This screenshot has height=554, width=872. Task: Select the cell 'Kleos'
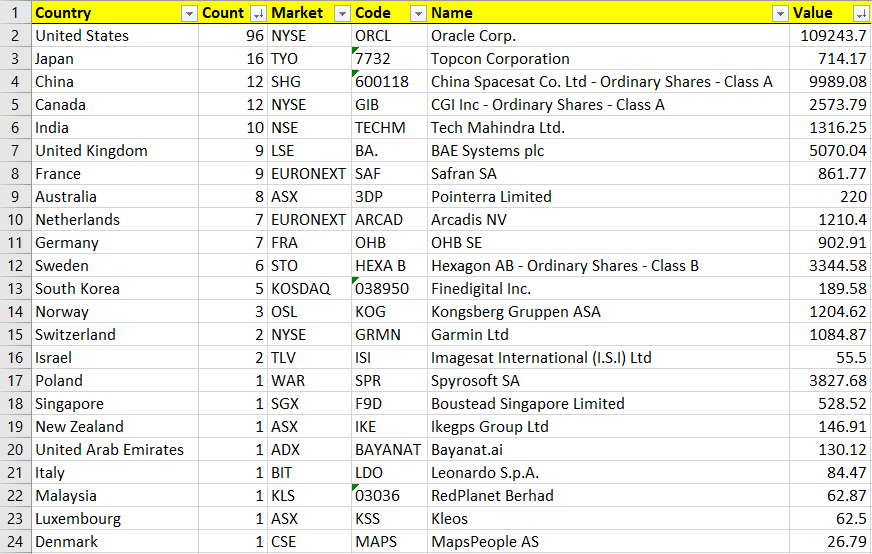pyautogui.click(x=608, y=518)
